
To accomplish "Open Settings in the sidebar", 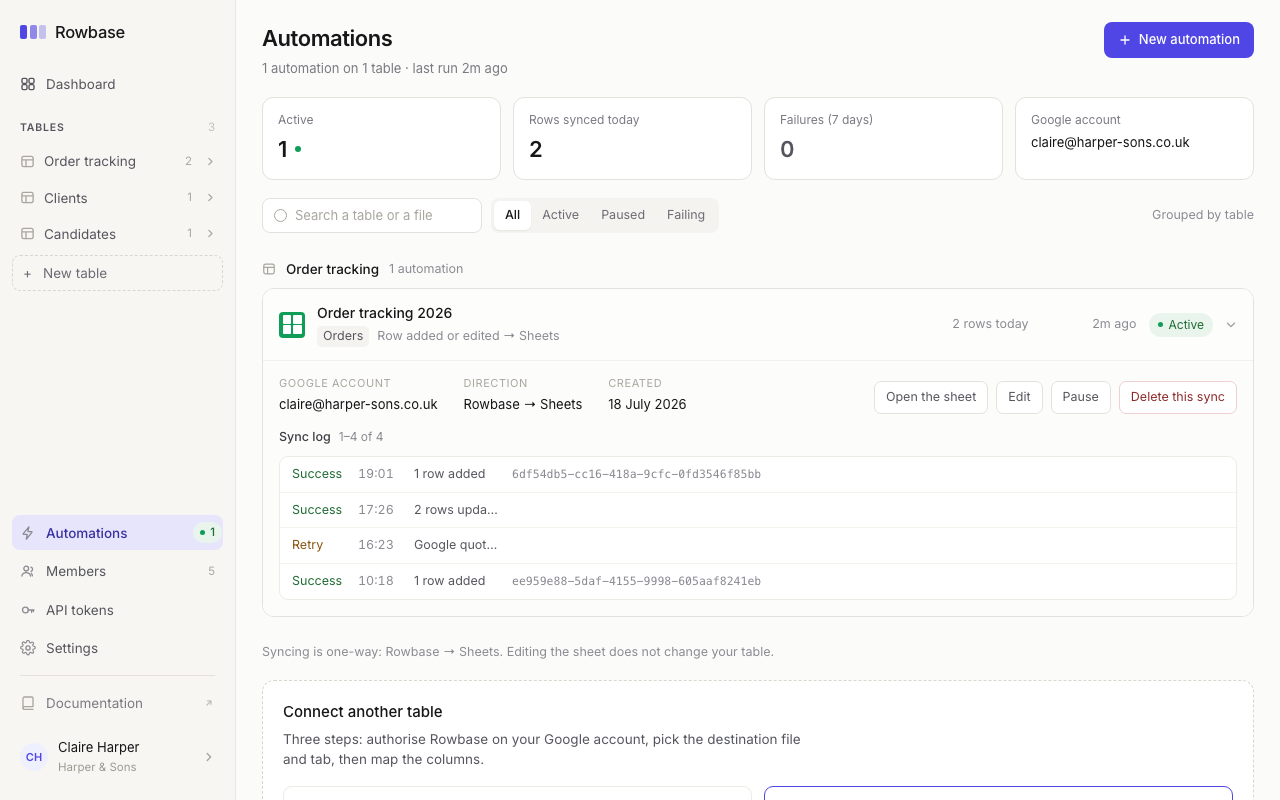I will point(117,648).
